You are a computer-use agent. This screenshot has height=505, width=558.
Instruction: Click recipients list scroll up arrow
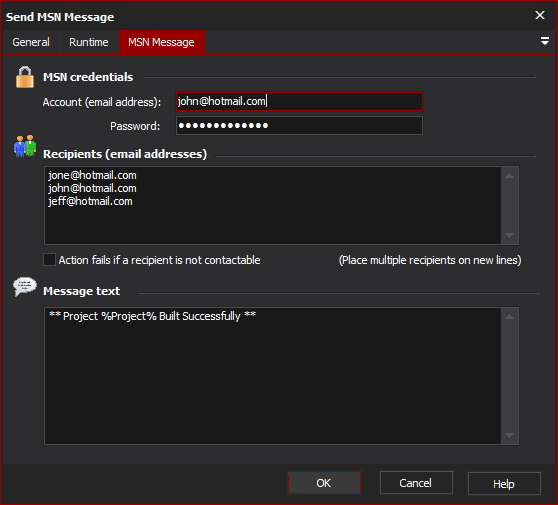tap(510, 175)
